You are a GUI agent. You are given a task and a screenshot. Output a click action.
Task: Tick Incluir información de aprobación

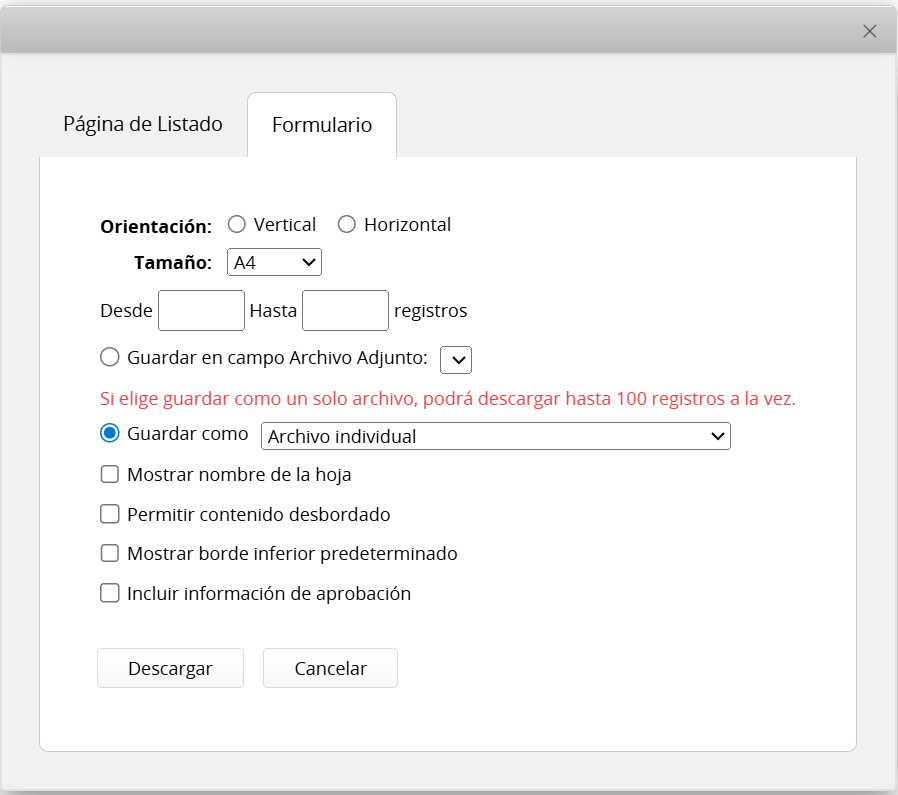(110, 593)
